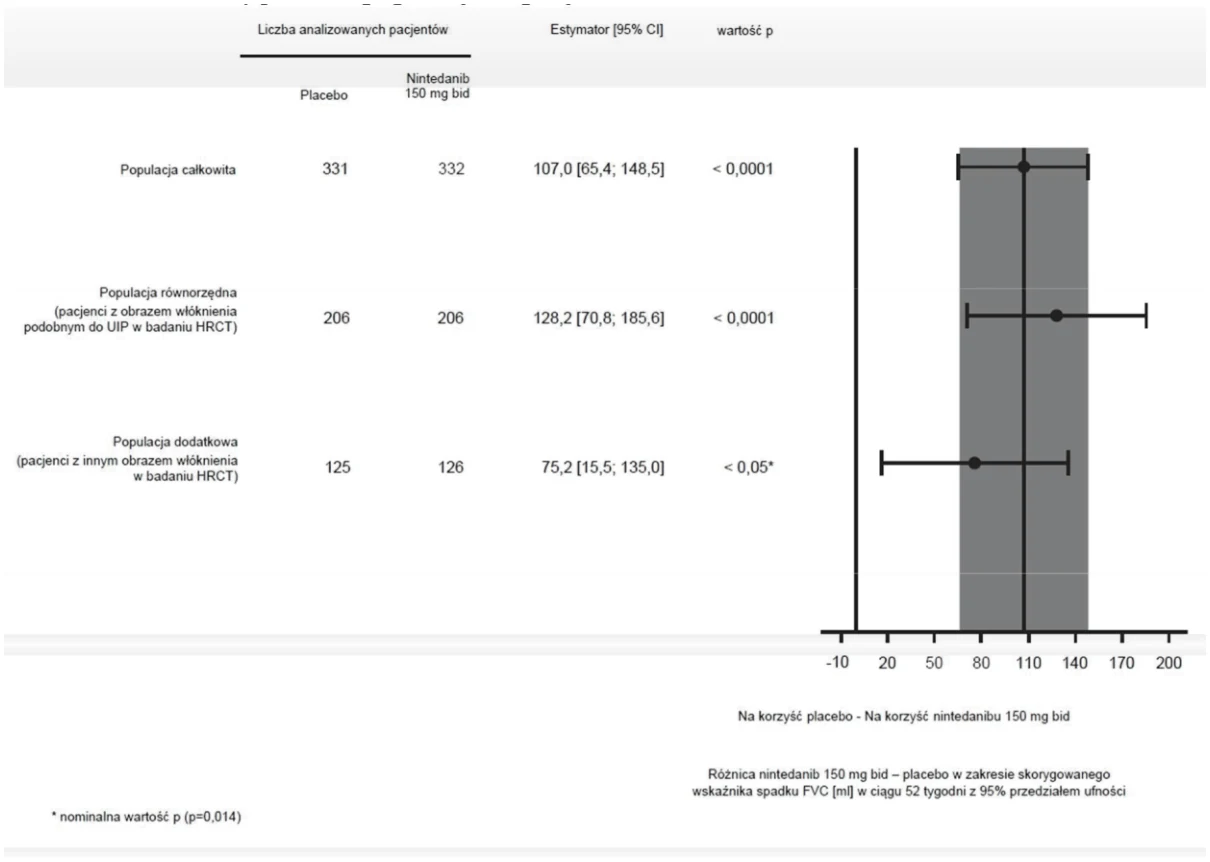This screenshot has width=1210, height=862.
Task: Click the "wartość p" column header
Action: (x=745, y=31)
